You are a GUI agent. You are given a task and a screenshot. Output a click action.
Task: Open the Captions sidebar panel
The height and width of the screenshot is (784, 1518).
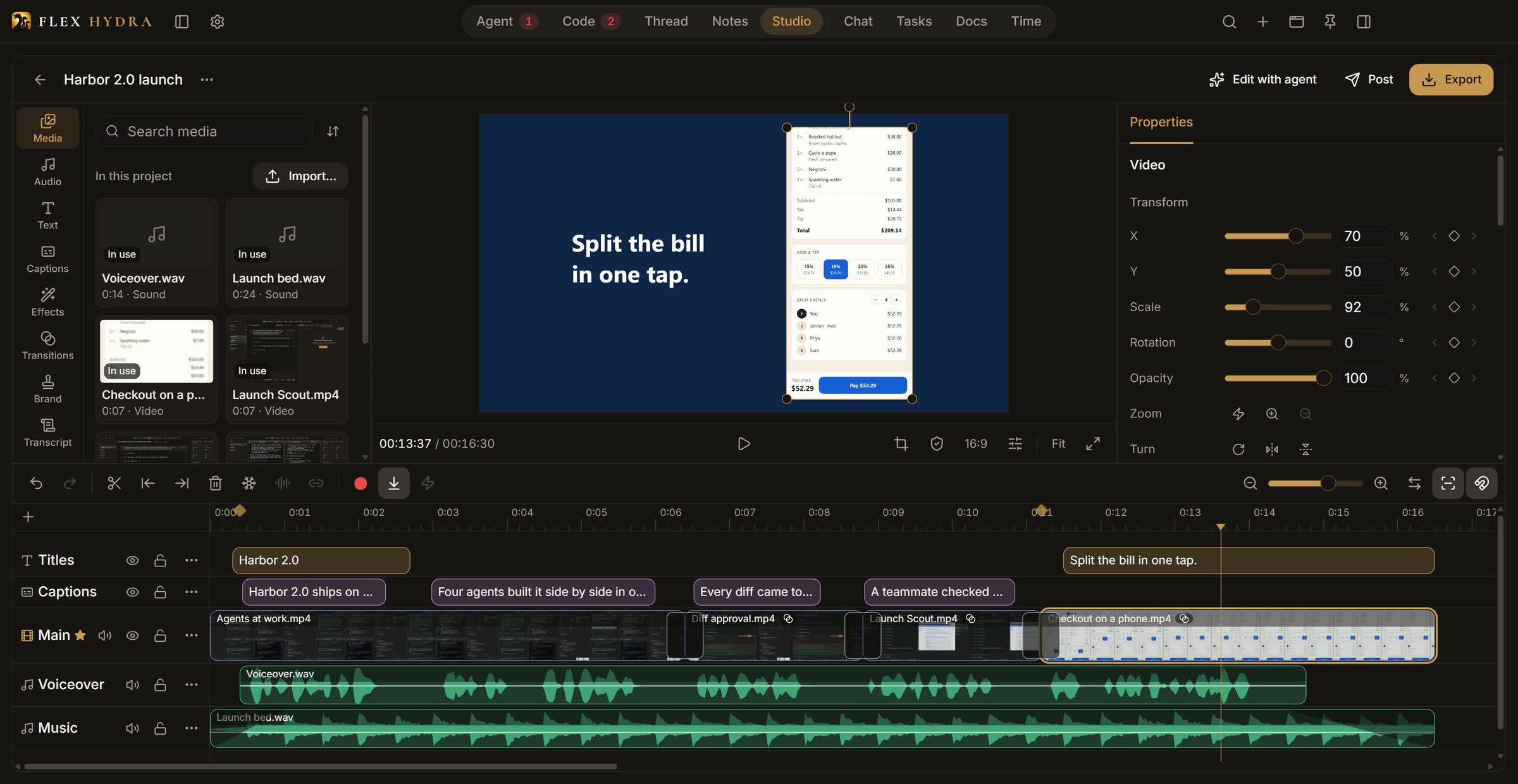47,259
